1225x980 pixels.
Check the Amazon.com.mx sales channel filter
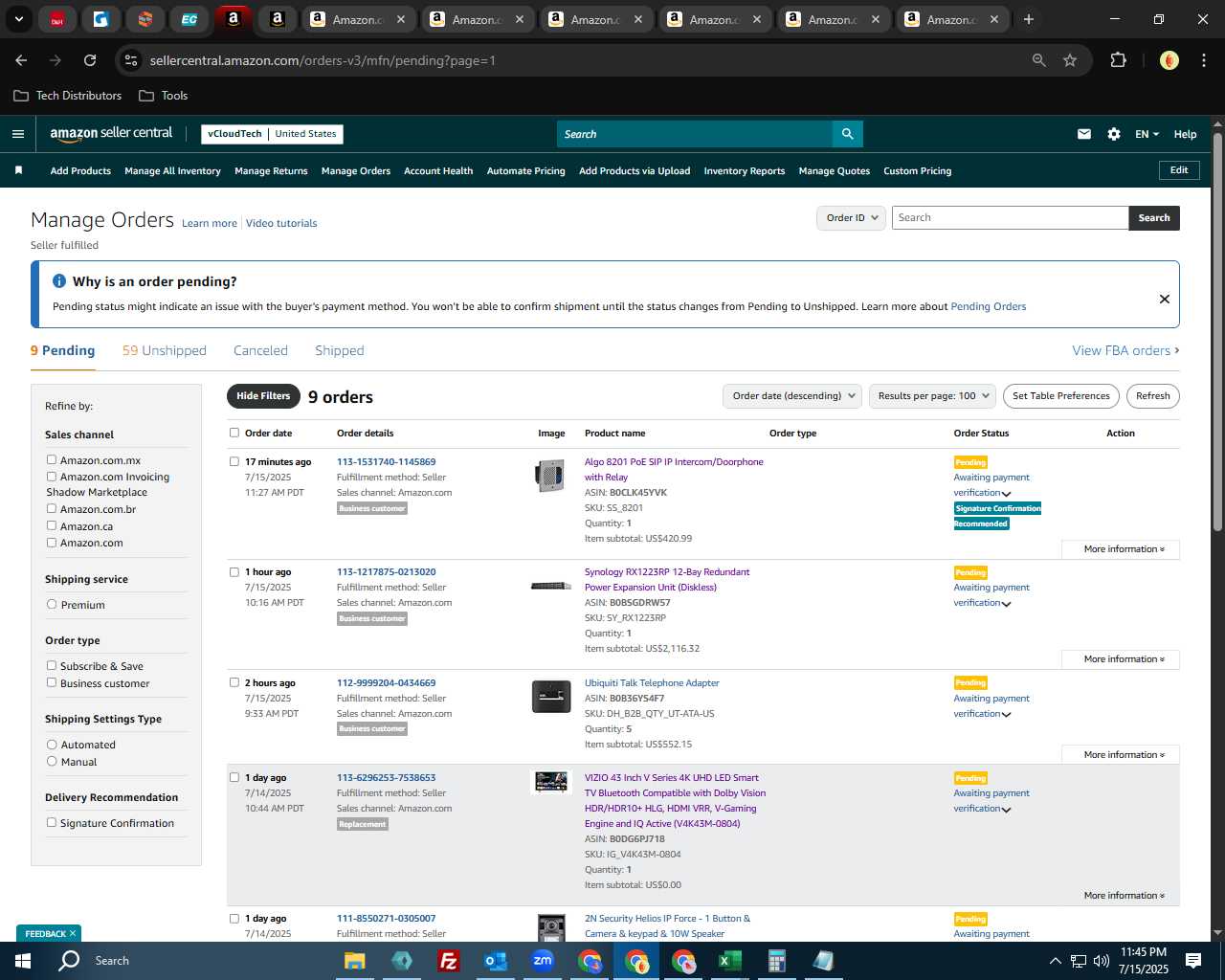52,459
